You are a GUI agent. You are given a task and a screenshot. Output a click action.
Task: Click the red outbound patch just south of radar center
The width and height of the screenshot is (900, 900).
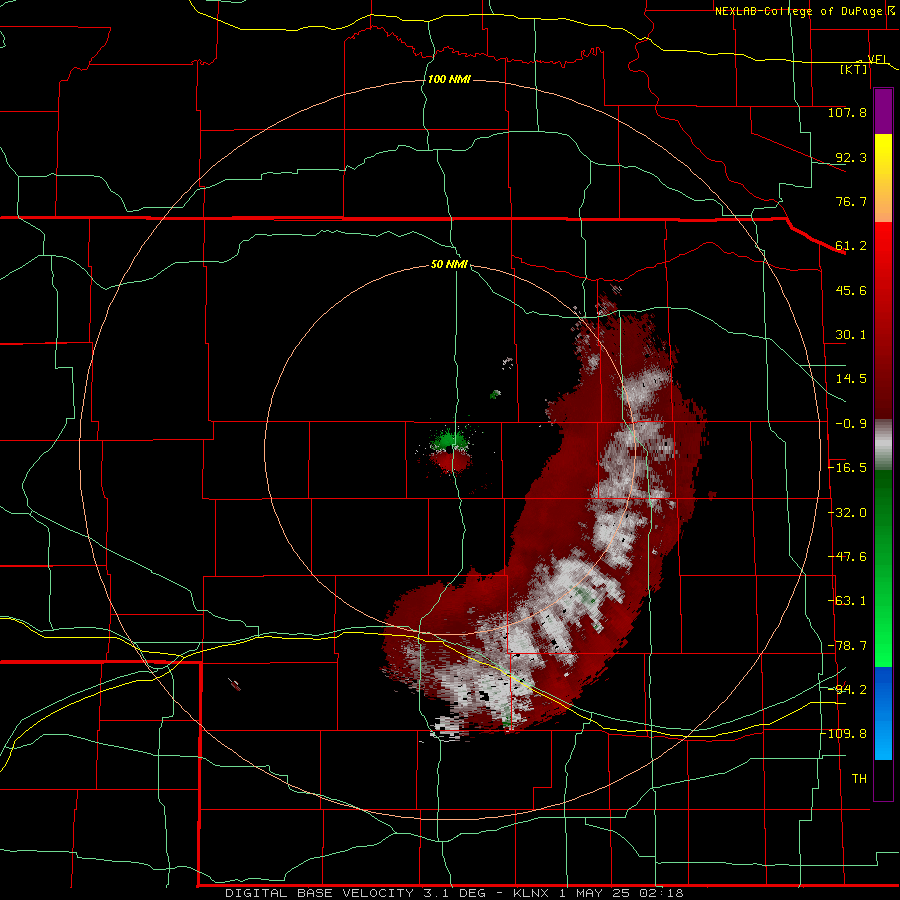pos(451,460)
